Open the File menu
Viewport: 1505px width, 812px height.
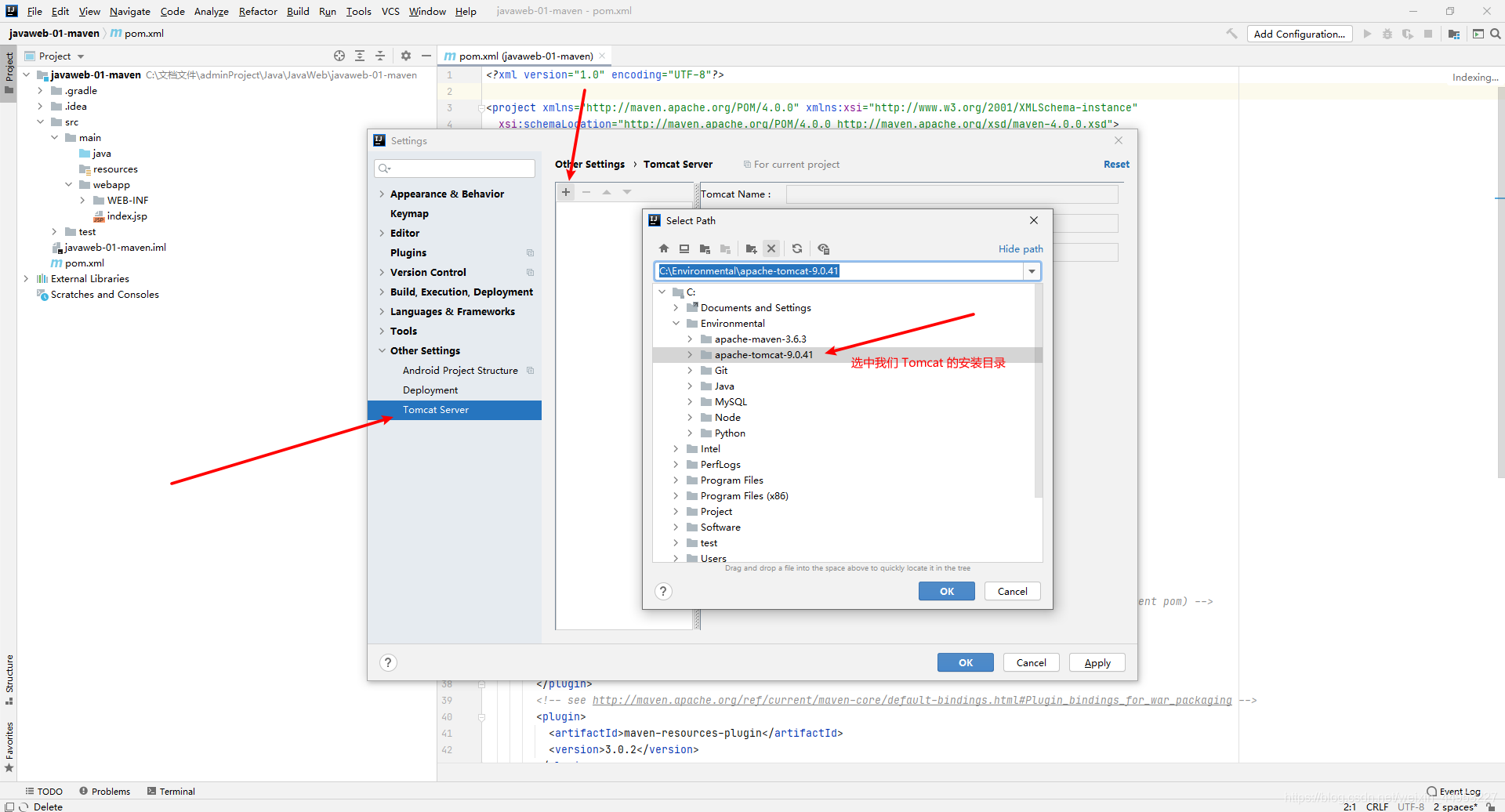tap(34, 11)
